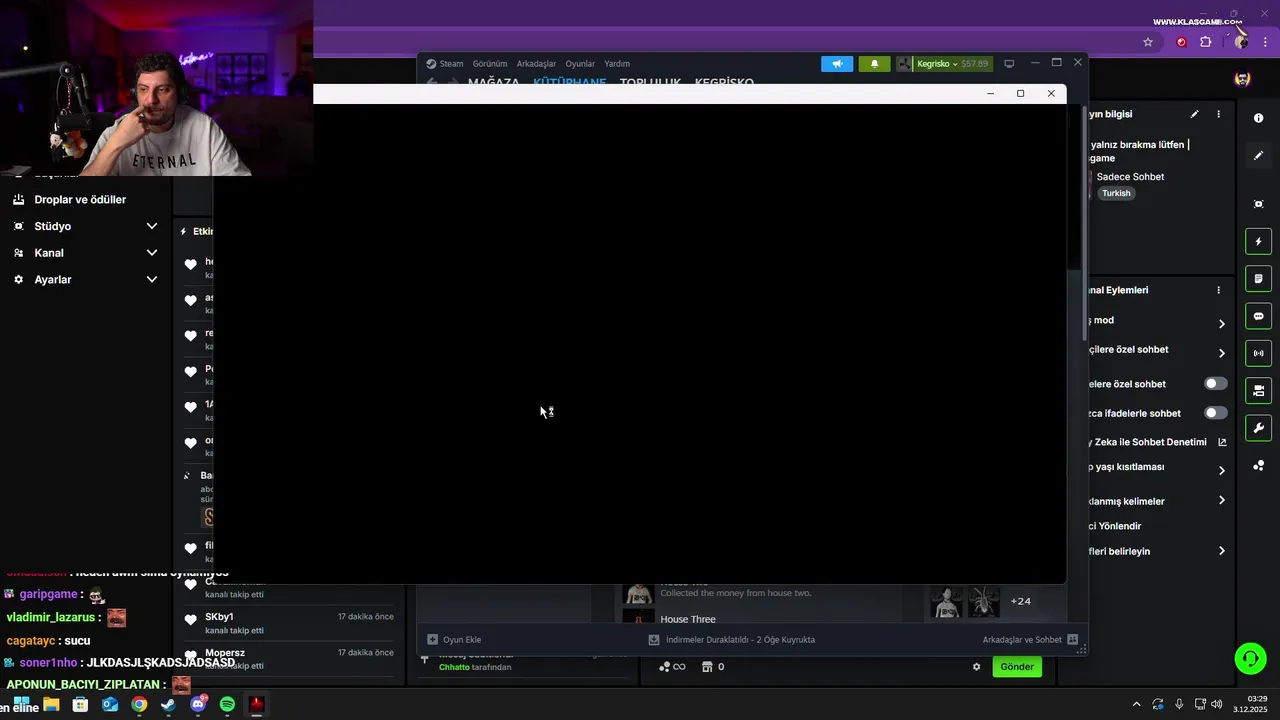Send chat message with Gönder button
Screen dimensions: 1280x720
pyautogui.click(x=1017, y=667)
